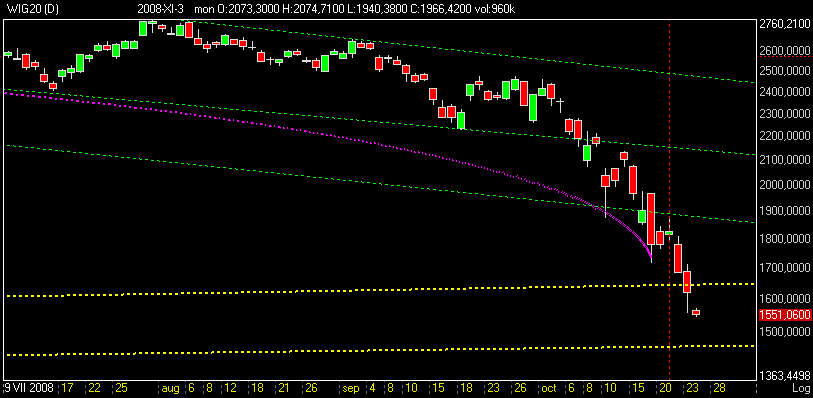Click the 1800,0000 price axis label

pos(784,239)
